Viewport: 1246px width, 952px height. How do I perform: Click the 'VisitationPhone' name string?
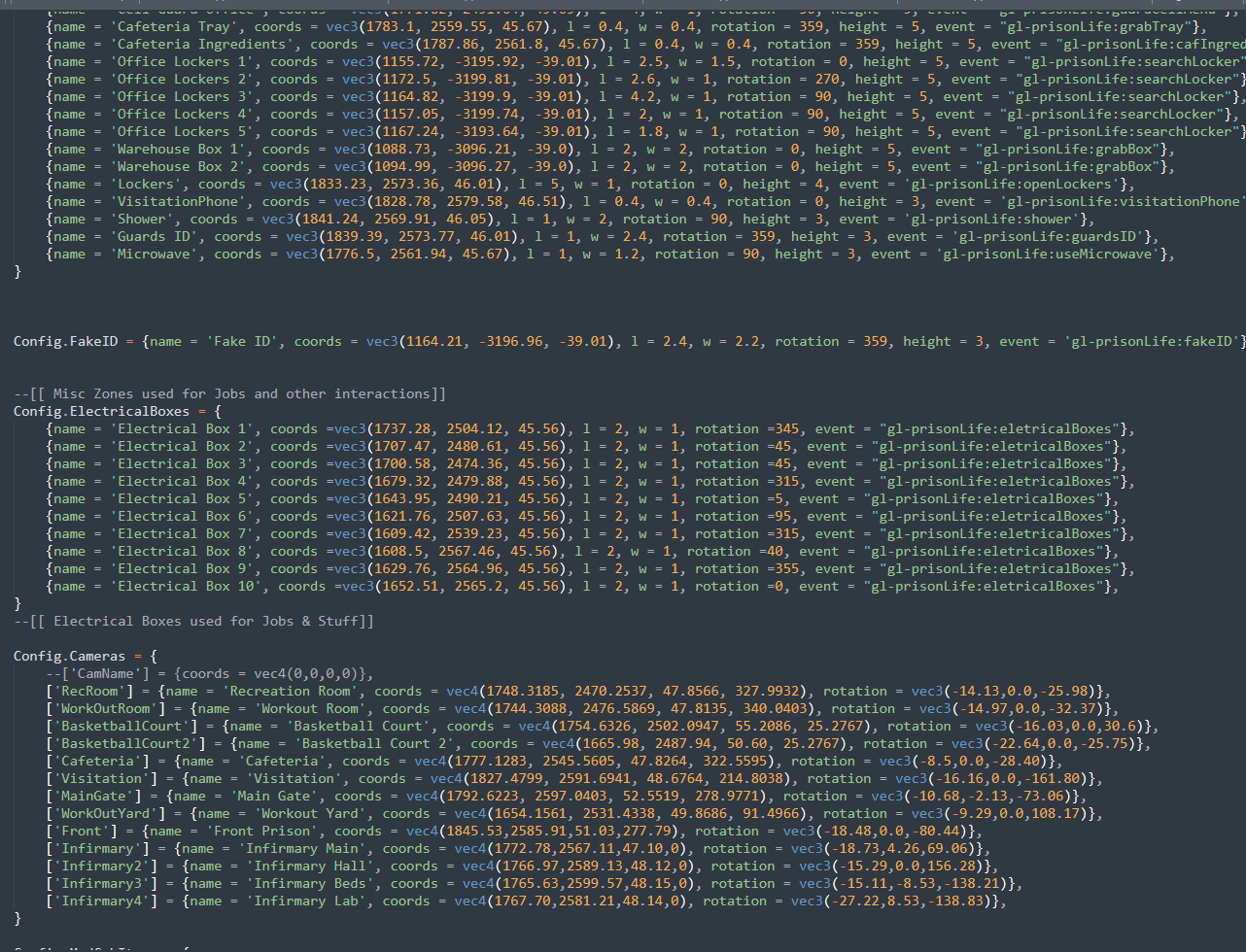click(x=179, y=201)
